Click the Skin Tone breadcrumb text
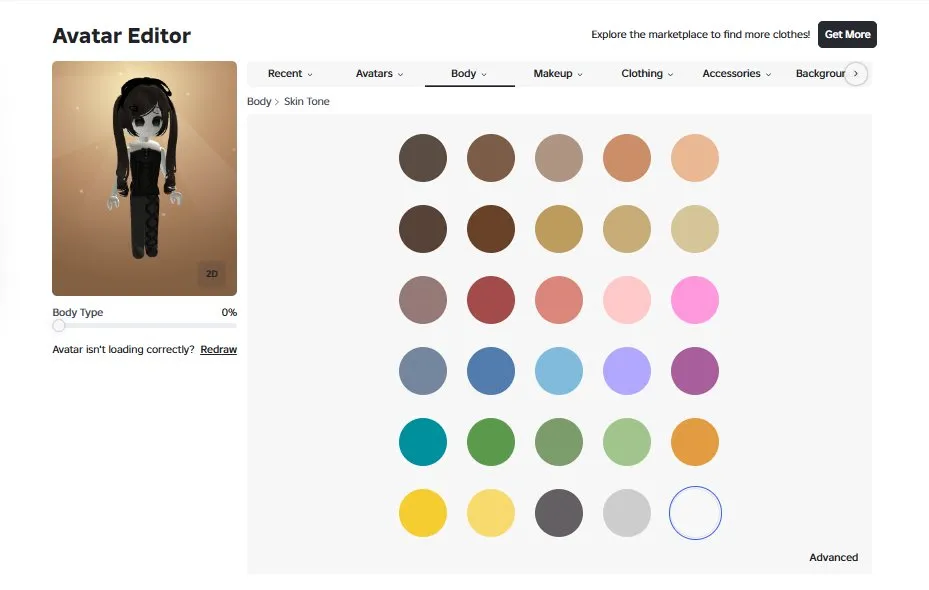 306,101
